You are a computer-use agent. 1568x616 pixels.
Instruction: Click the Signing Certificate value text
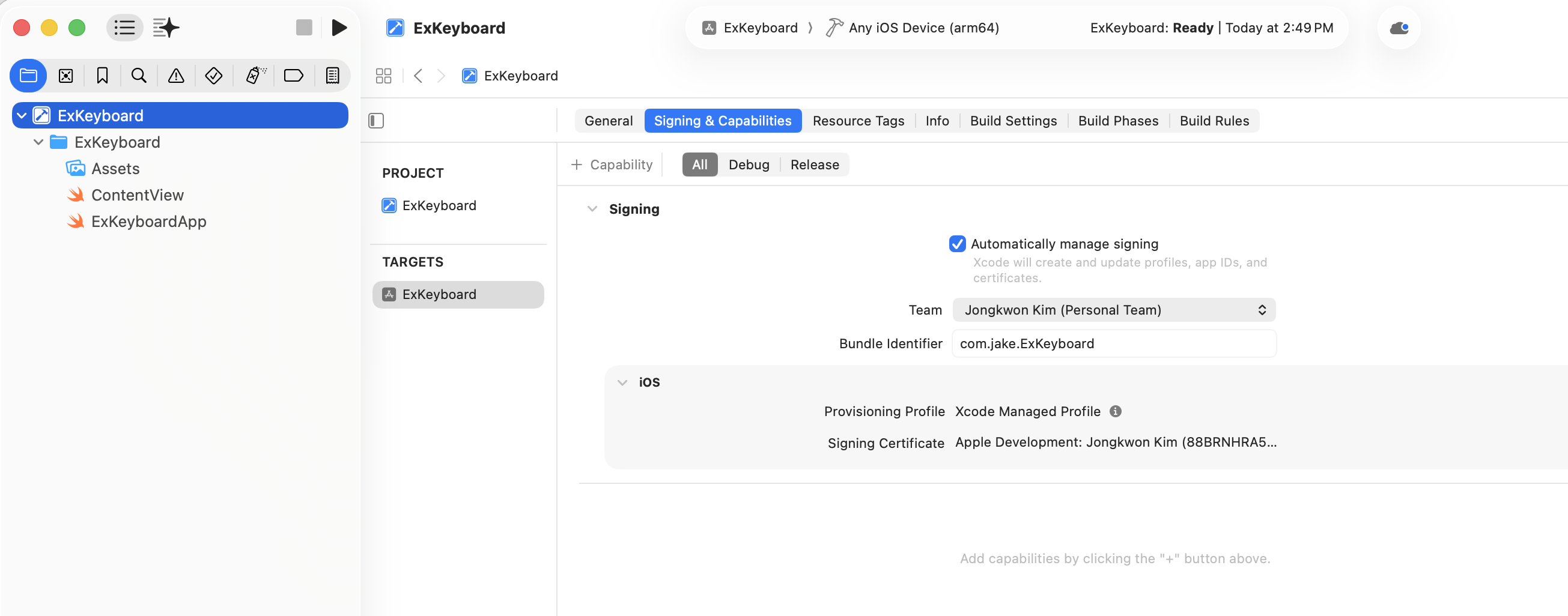point(1115,442)
